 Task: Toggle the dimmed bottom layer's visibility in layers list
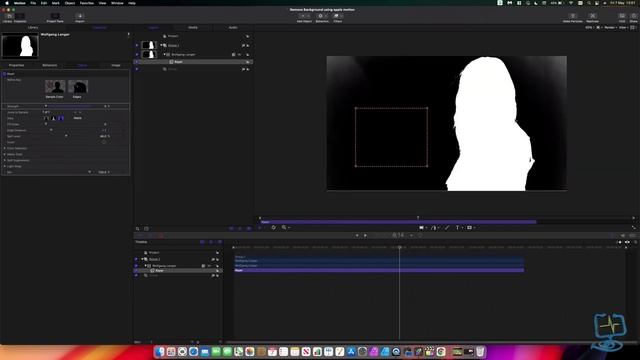tap(137, 69)
